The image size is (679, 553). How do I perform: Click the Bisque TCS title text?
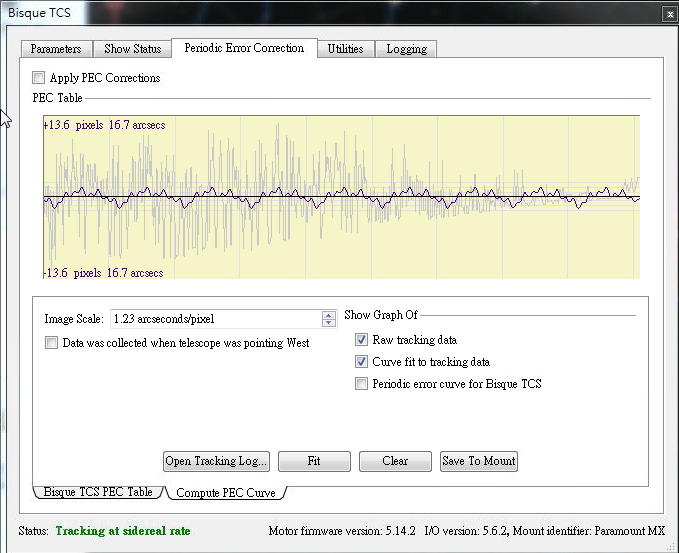pos(39,13)
